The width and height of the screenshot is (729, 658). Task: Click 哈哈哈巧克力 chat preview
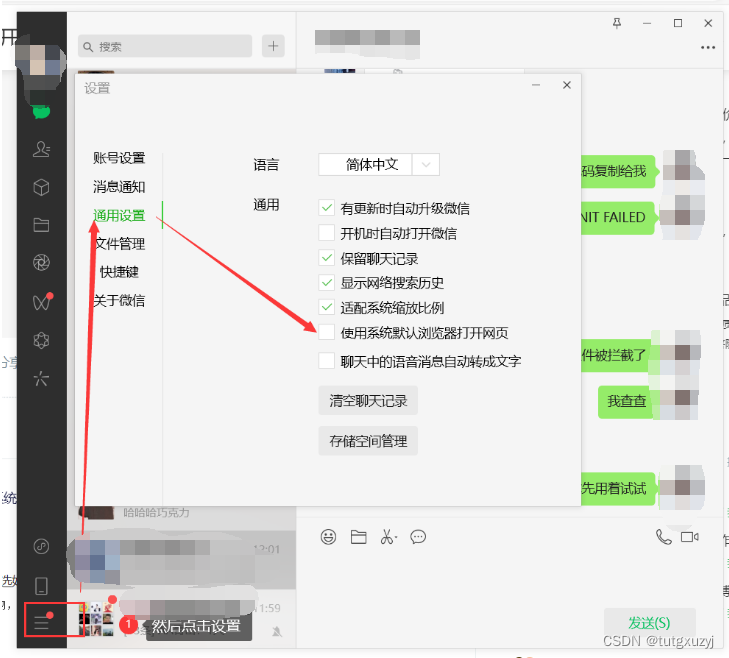(156, 513)
